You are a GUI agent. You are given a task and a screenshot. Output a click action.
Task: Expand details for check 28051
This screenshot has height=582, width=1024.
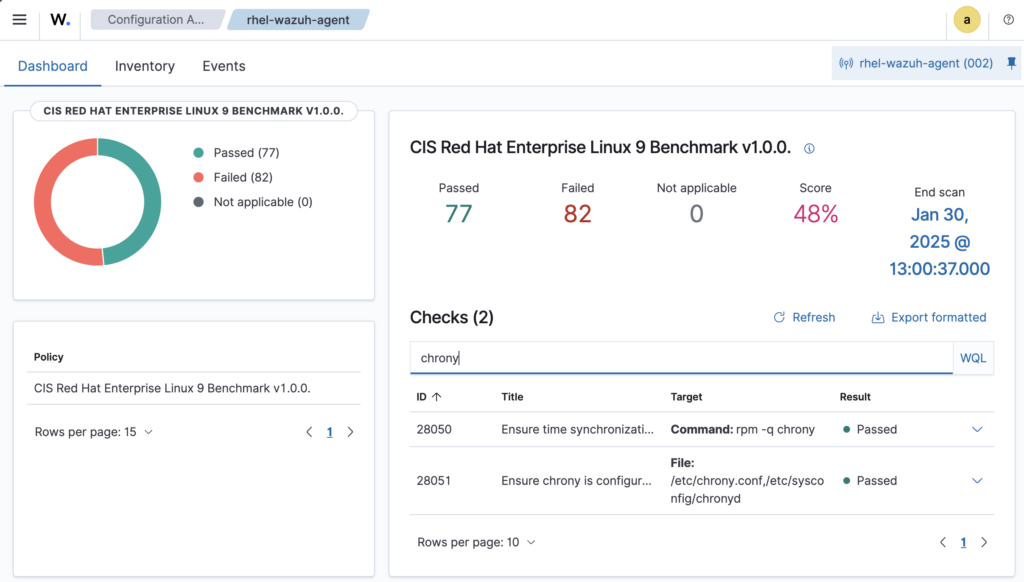click(x=977, y=481)
